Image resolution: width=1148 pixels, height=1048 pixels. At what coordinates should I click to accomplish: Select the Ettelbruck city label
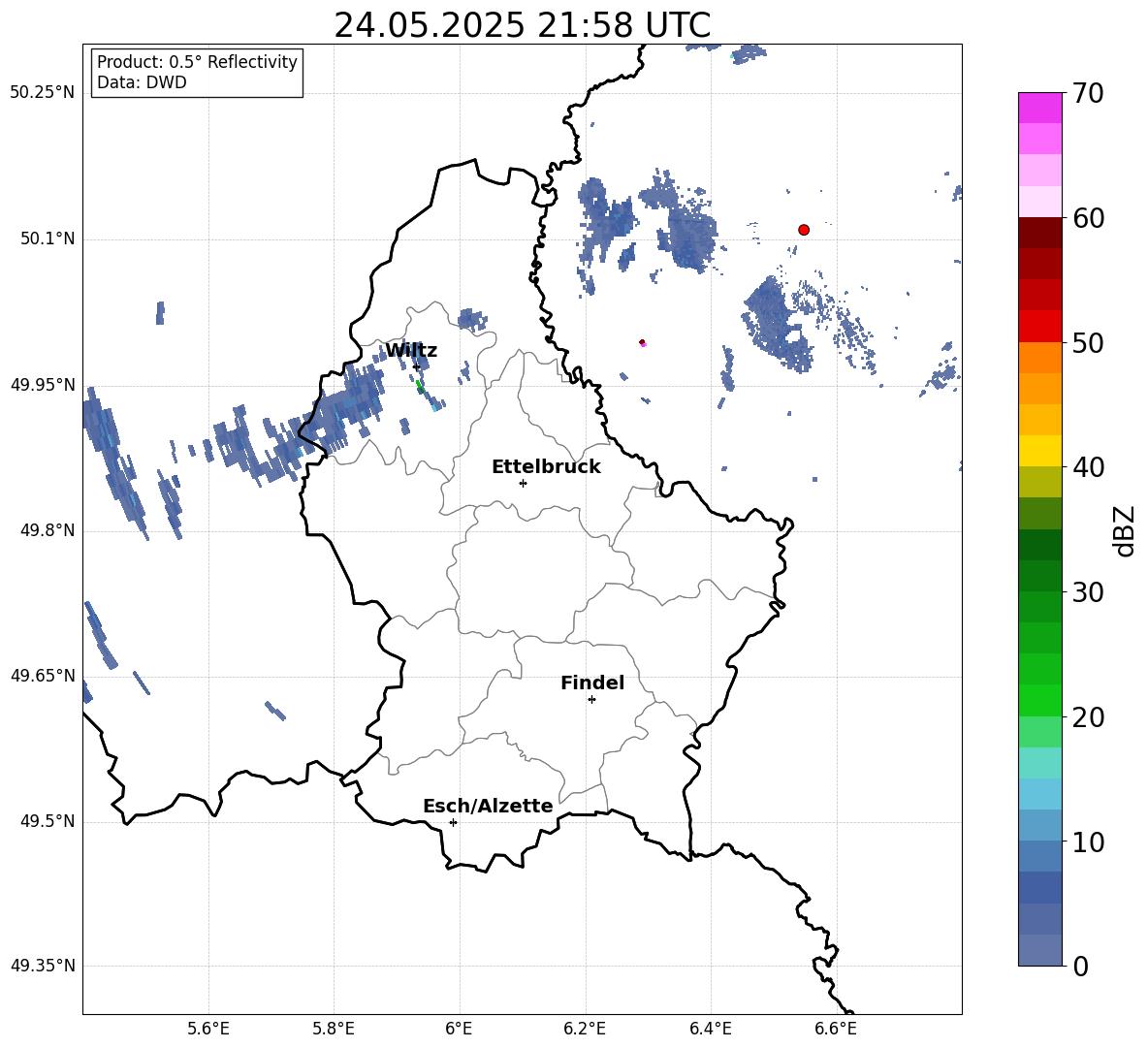[546, 467]
